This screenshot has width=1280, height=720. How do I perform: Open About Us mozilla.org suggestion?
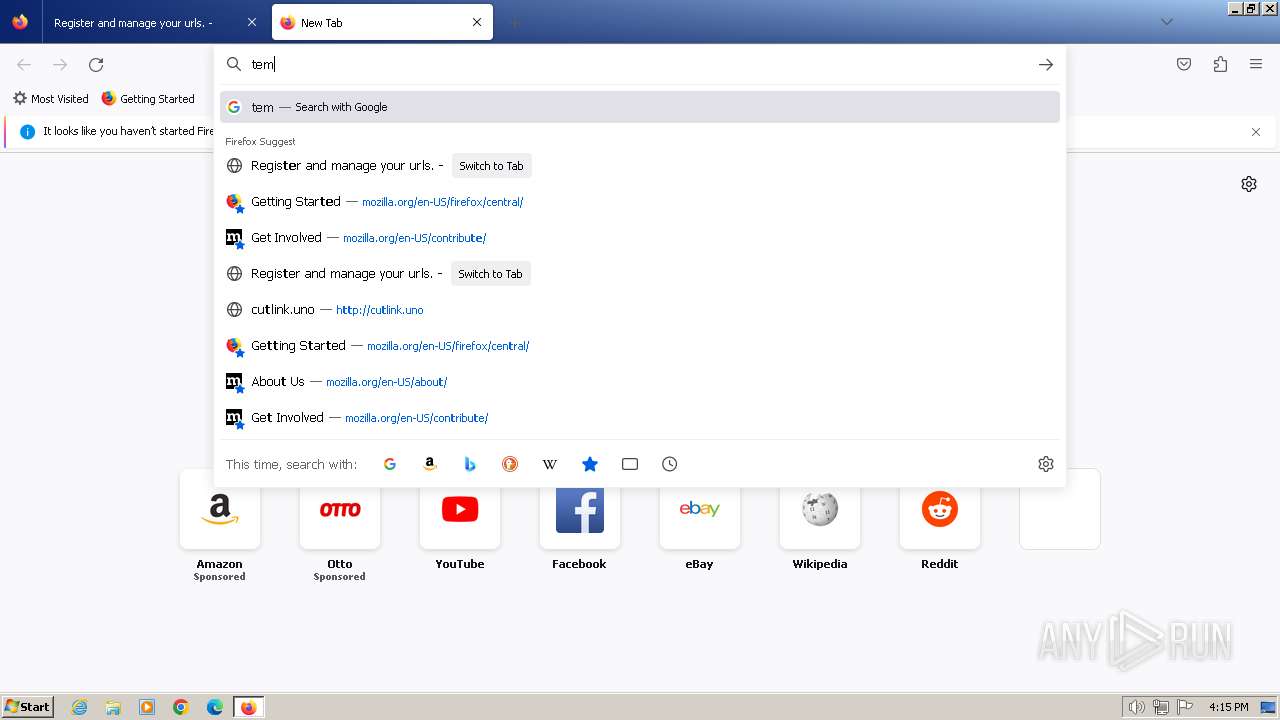[x=640, y=382]
